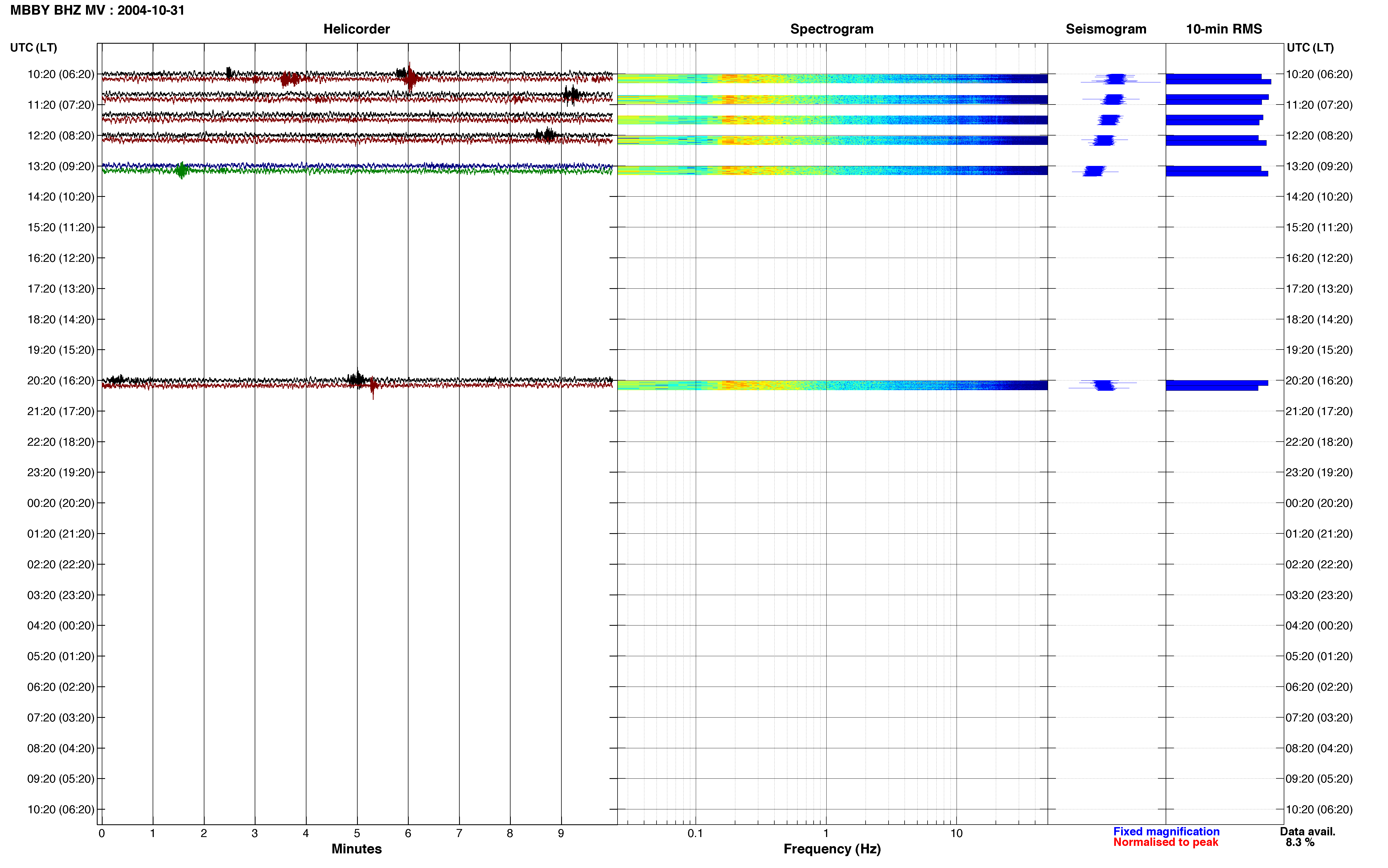Click the right axis label '17:20 (13:20)'

(1319, 289)
